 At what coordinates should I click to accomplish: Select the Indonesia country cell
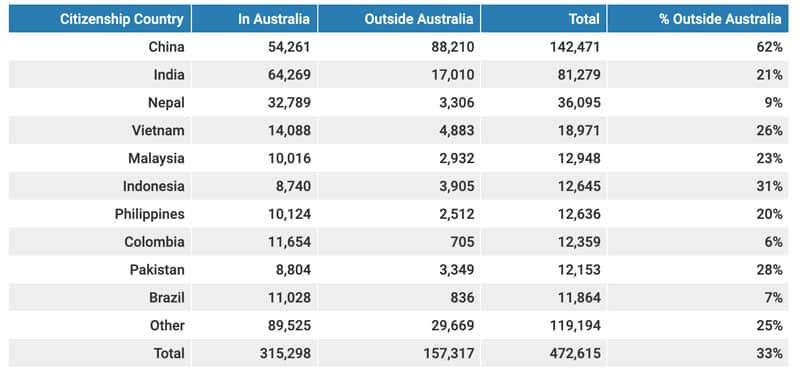point(153,186)
